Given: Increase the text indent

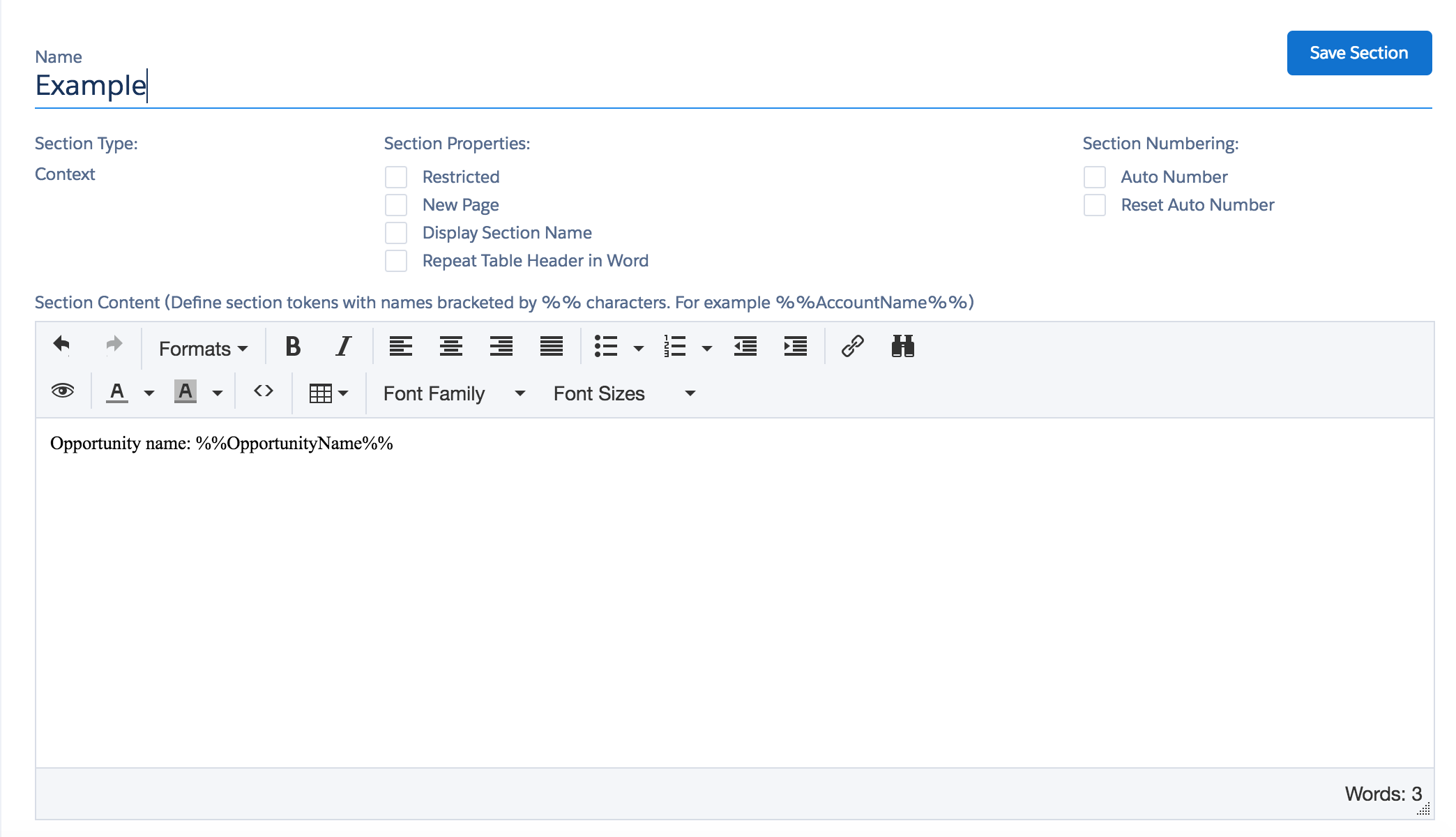Looking at the screenshot, I should pyautogui.click(x=795, y=347).
